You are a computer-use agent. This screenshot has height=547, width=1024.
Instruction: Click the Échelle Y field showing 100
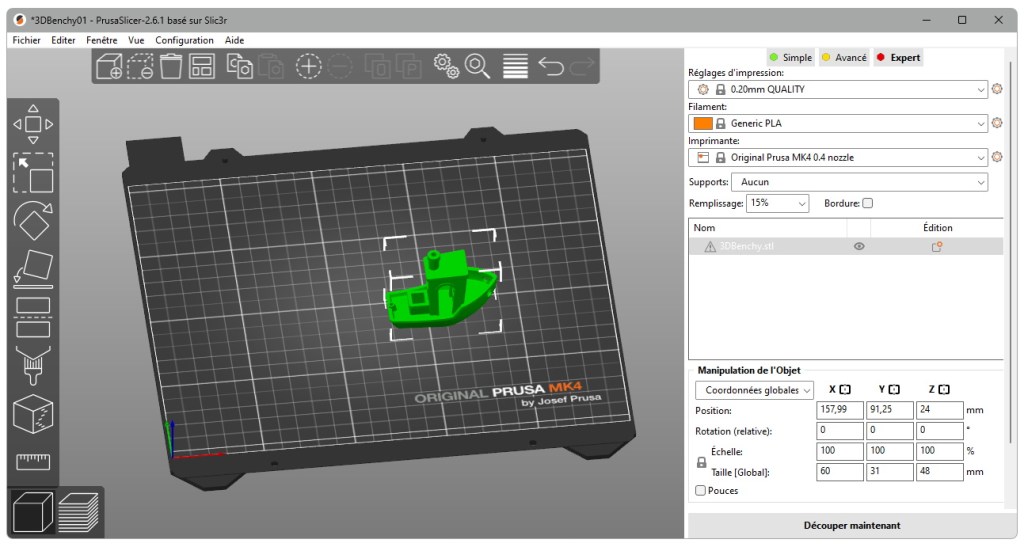coord(889,451)
